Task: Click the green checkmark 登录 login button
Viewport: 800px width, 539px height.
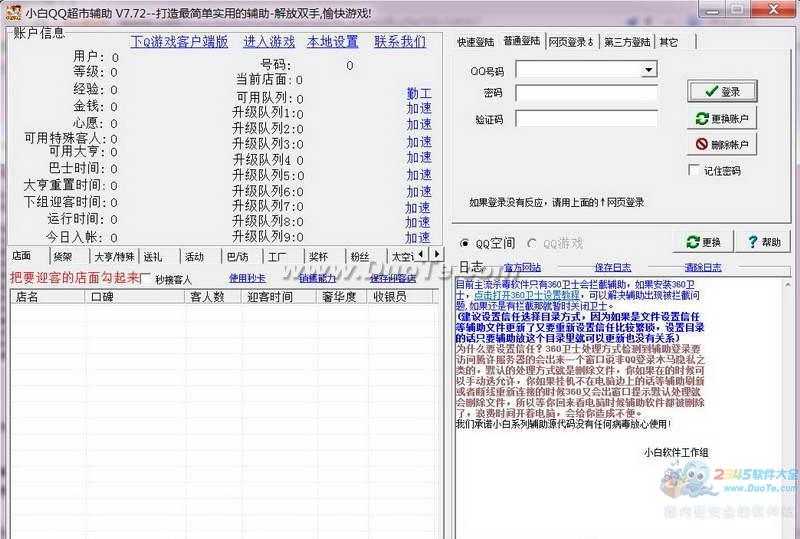Action: pos(722,91)
